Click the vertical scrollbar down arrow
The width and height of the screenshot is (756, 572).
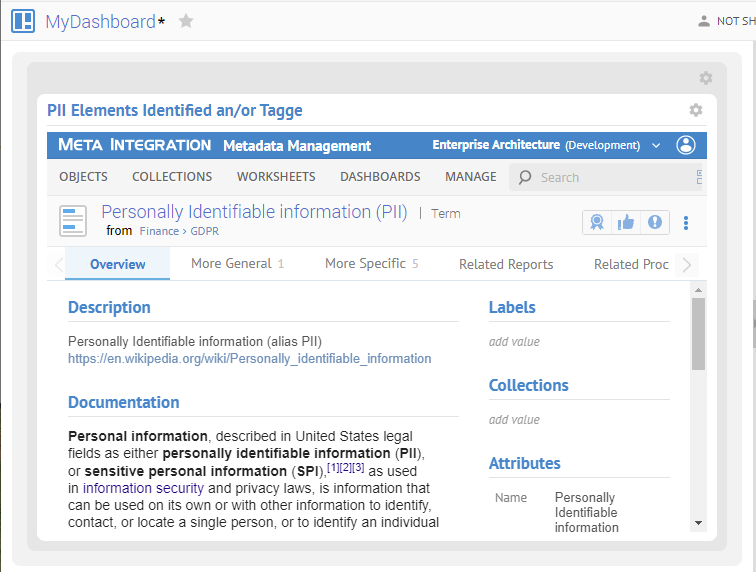[x=698, y=522]
